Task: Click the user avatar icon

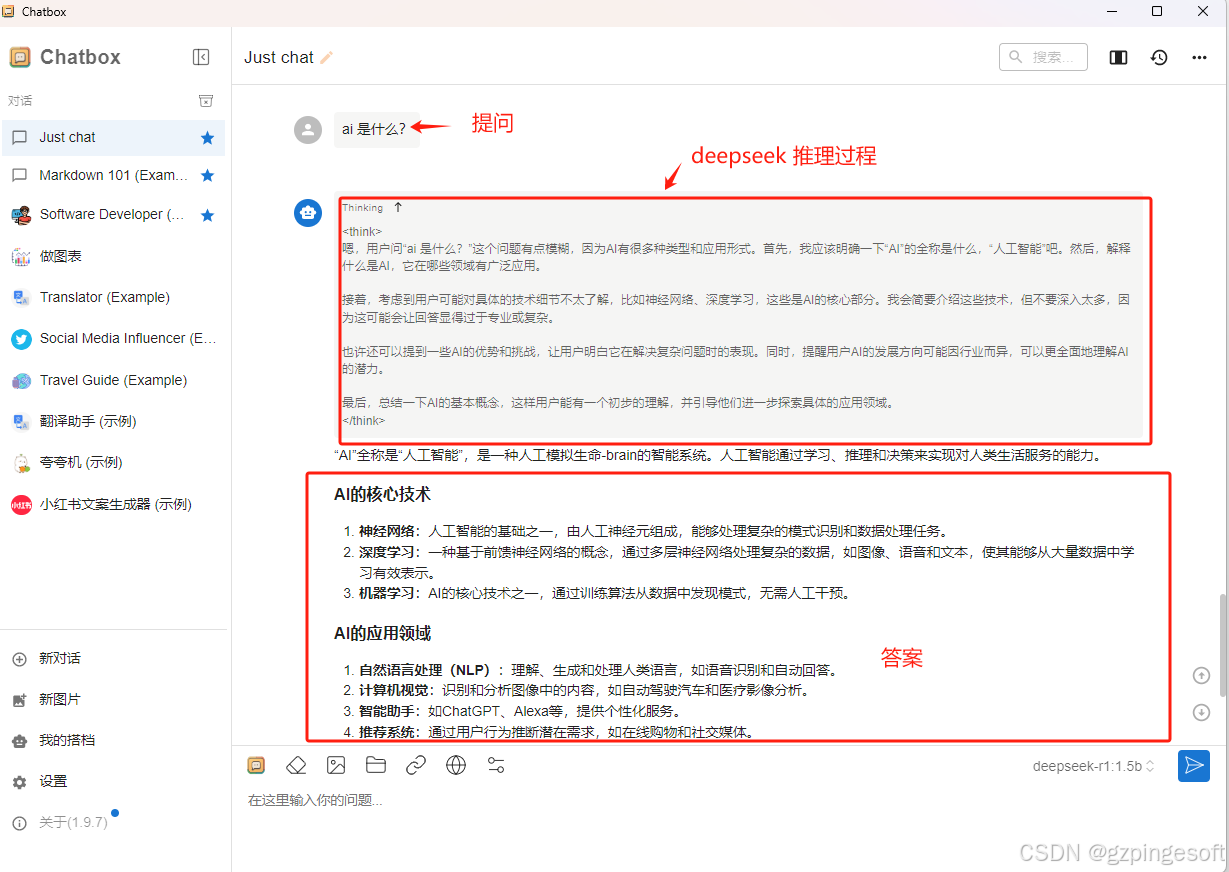Action: (x=308, y=129)
